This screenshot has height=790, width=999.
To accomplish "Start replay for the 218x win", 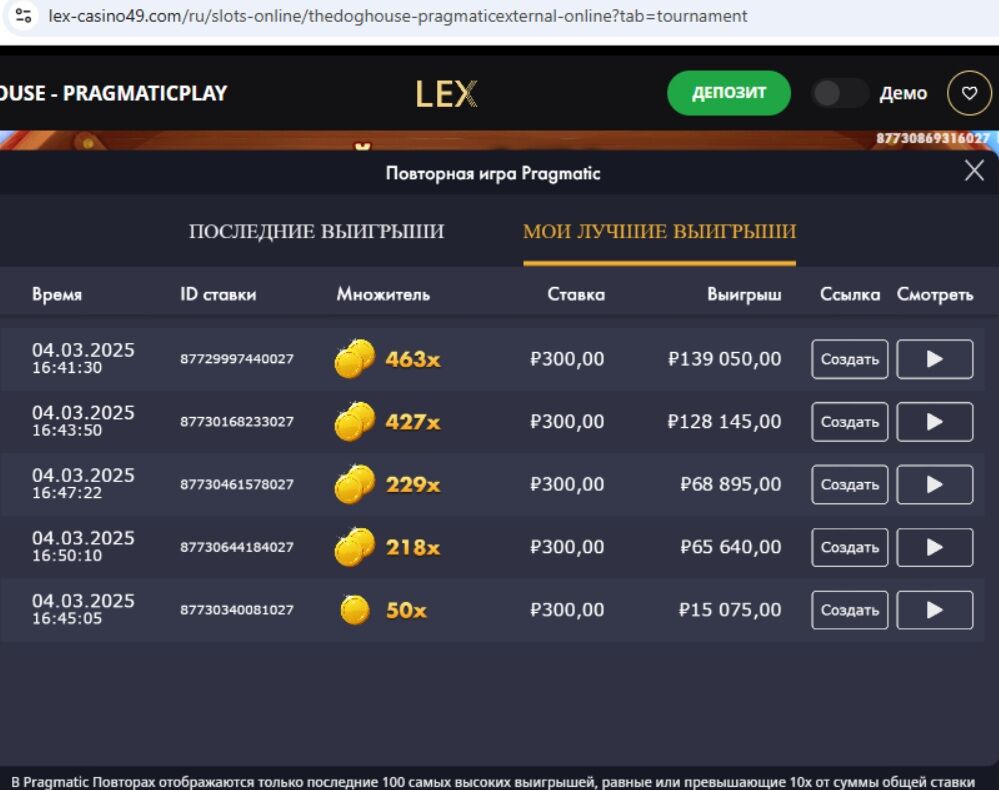I will pyautogui.click(x=934, y=548).
